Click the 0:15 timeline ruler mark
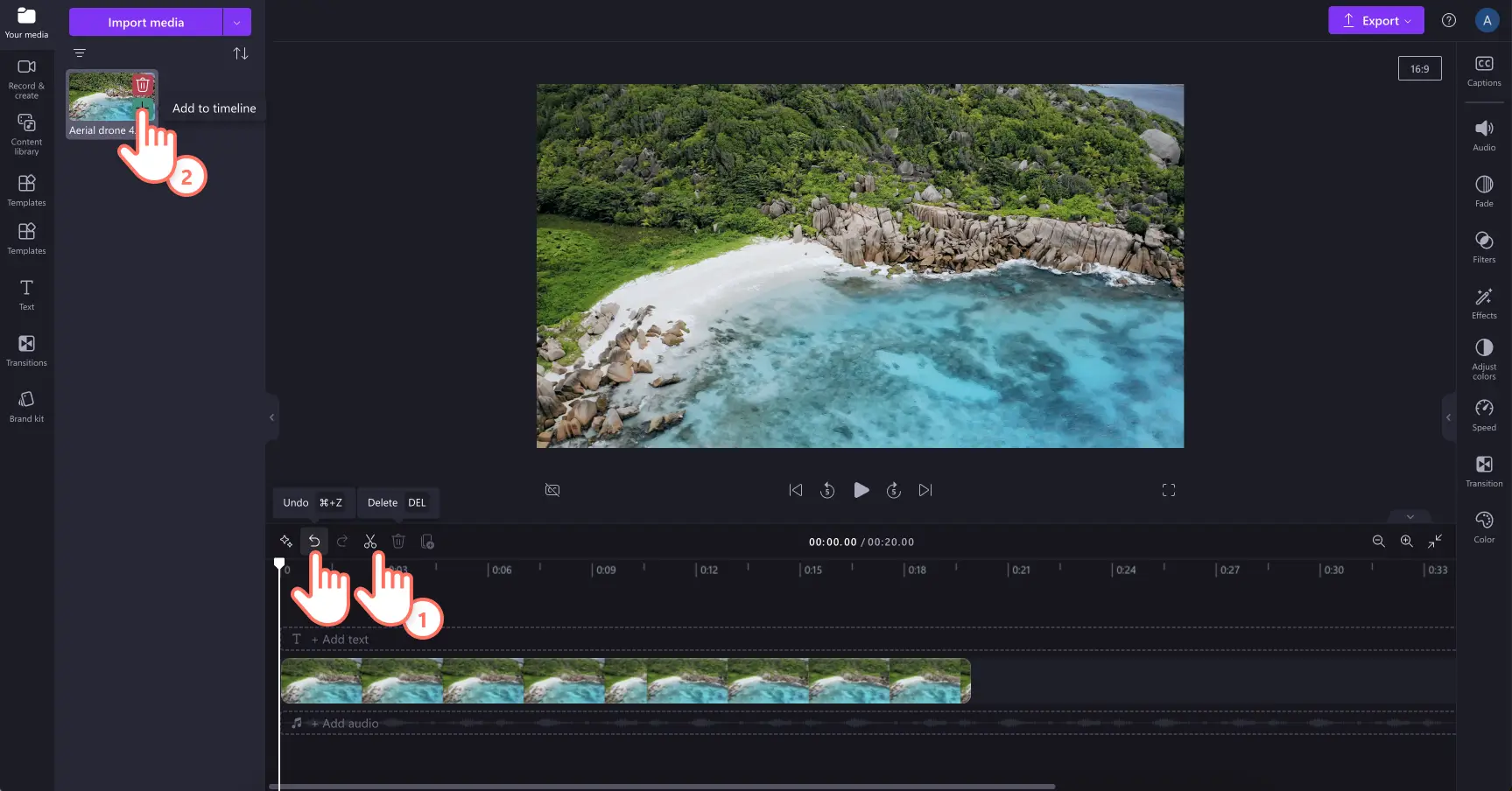 point(813,570)
